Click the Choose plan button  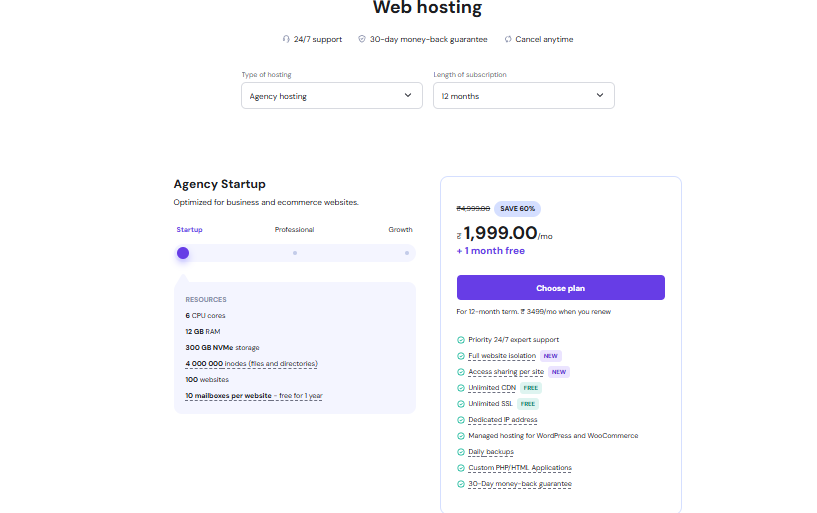click(x=560, y=288)
